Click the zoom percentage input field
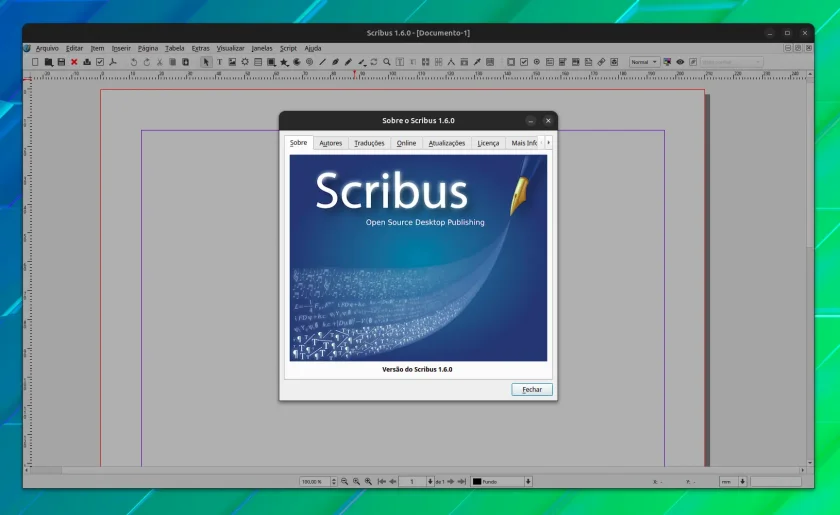 [315, 482]
